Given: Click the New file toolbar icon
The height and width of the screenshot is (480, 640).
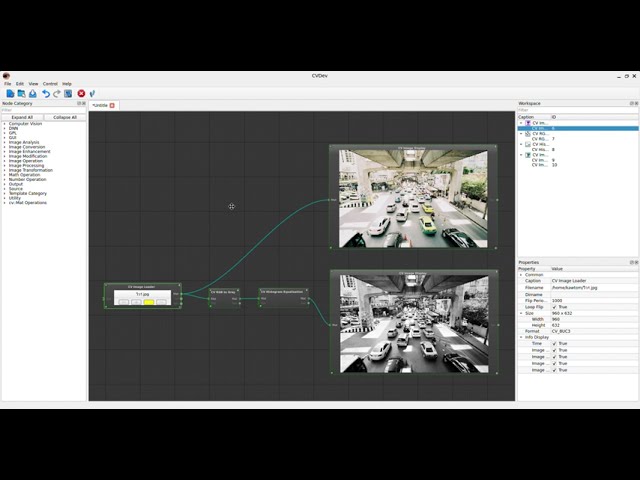Looking at the screenshot, I should click(x=10, y=93).
